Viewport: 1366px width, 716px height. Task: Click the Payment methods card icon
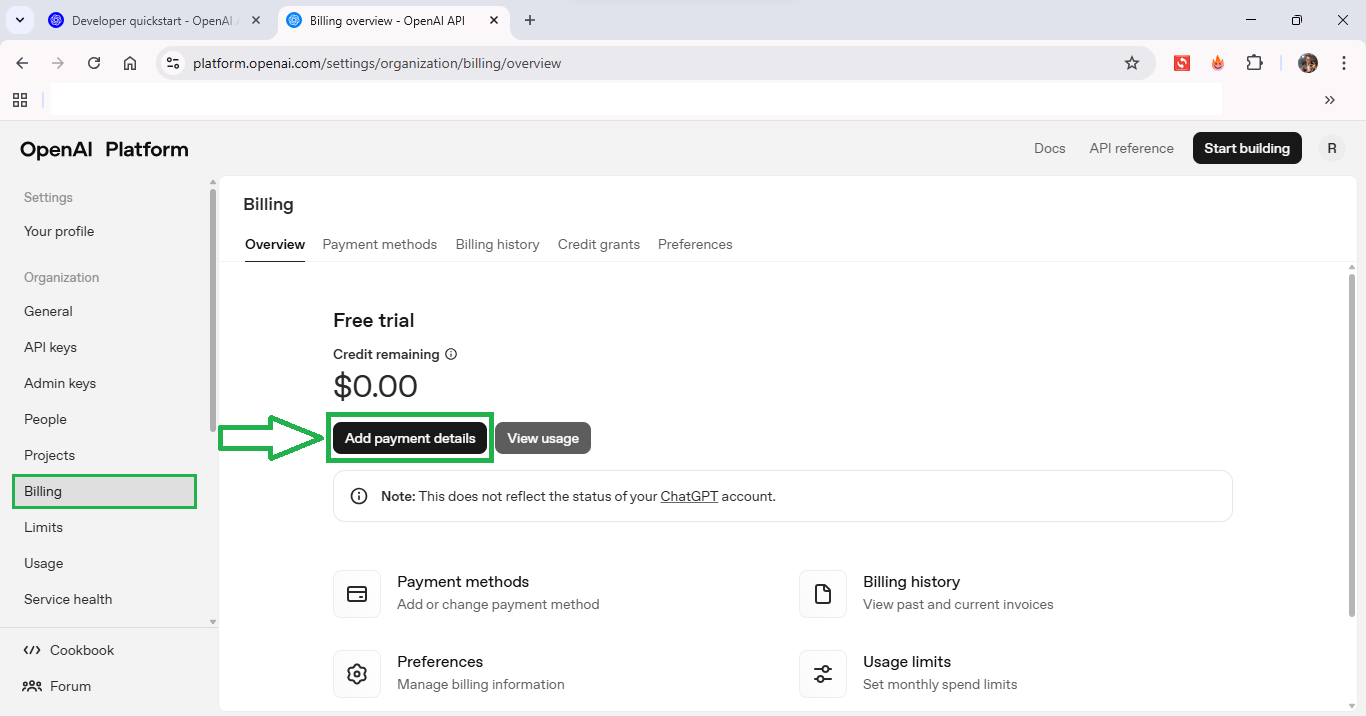357,594
